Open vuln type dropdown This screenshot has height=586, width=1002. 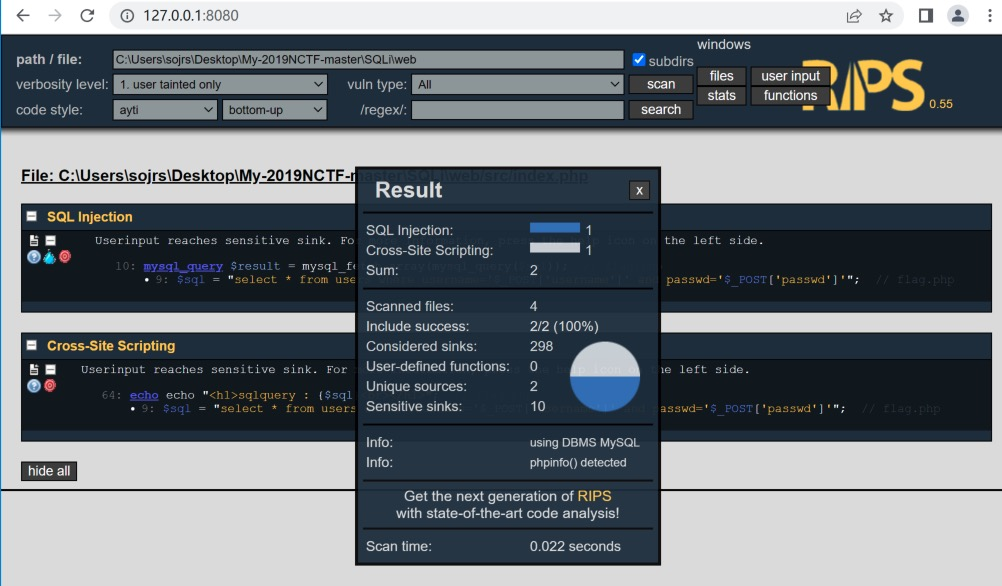(x=517, y=84)
